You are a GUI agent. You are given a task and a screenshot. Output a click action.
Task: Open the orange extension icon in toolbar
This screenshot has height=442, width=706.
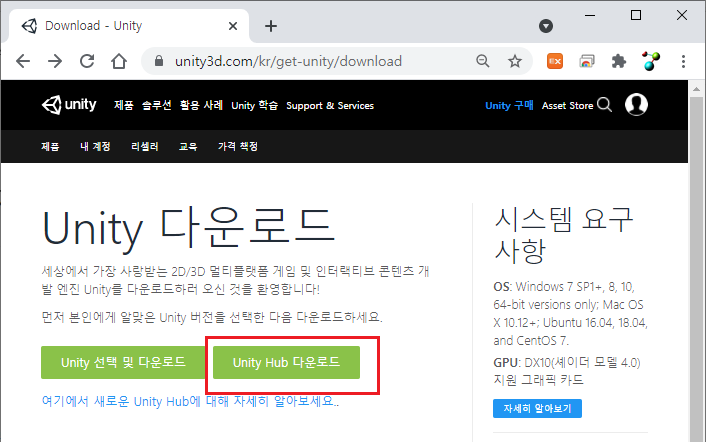555,61
